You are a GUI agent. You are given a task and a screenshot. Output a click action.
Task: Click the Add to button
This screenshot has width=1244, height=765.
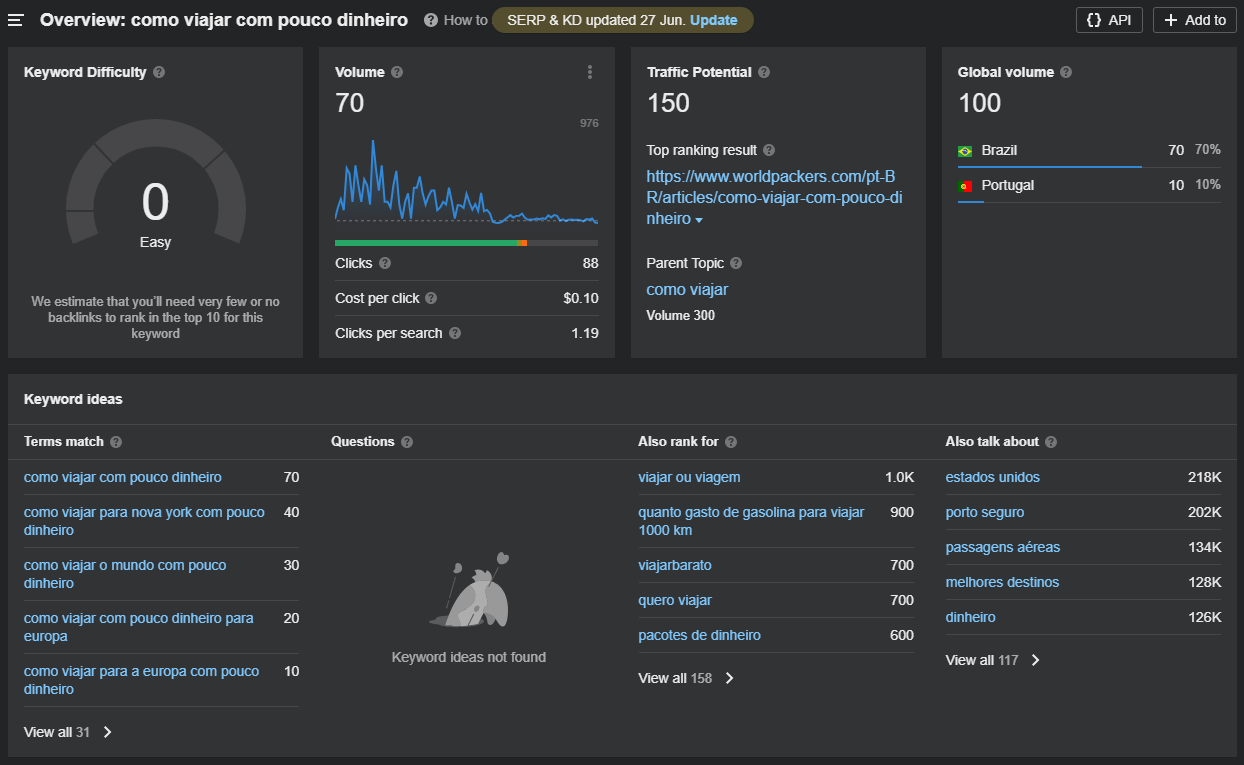tap(1194, 20)
